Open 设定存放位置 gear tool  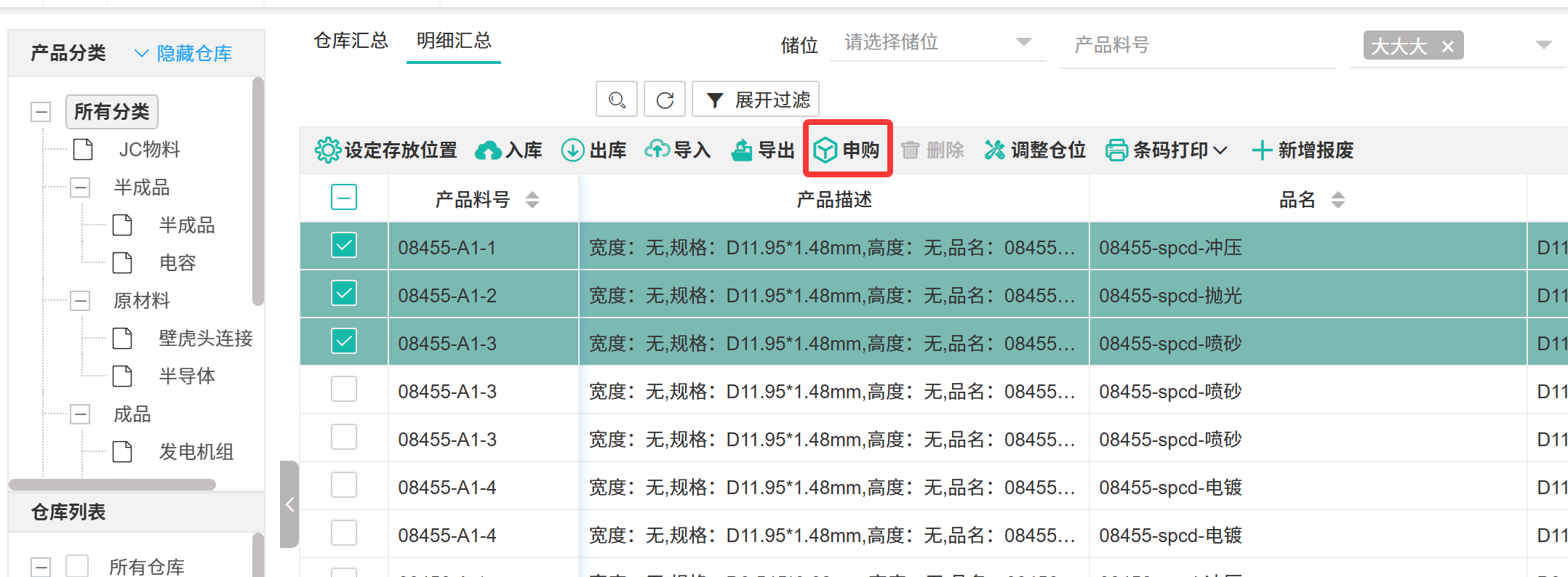pyautogui.click(x=327, y=150)
